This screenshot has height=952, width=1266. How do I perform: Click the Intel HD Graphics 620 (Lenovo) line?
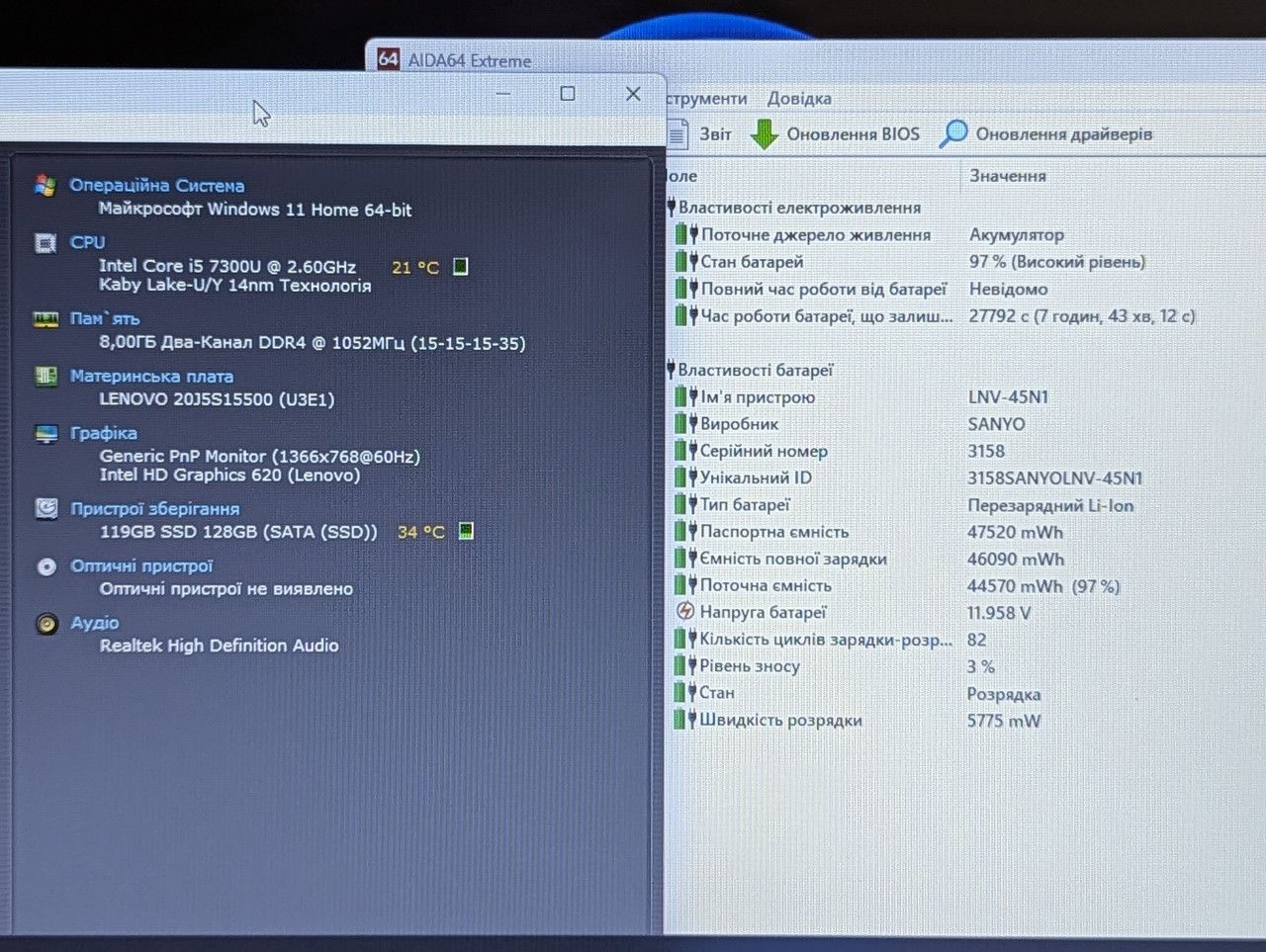229,476
